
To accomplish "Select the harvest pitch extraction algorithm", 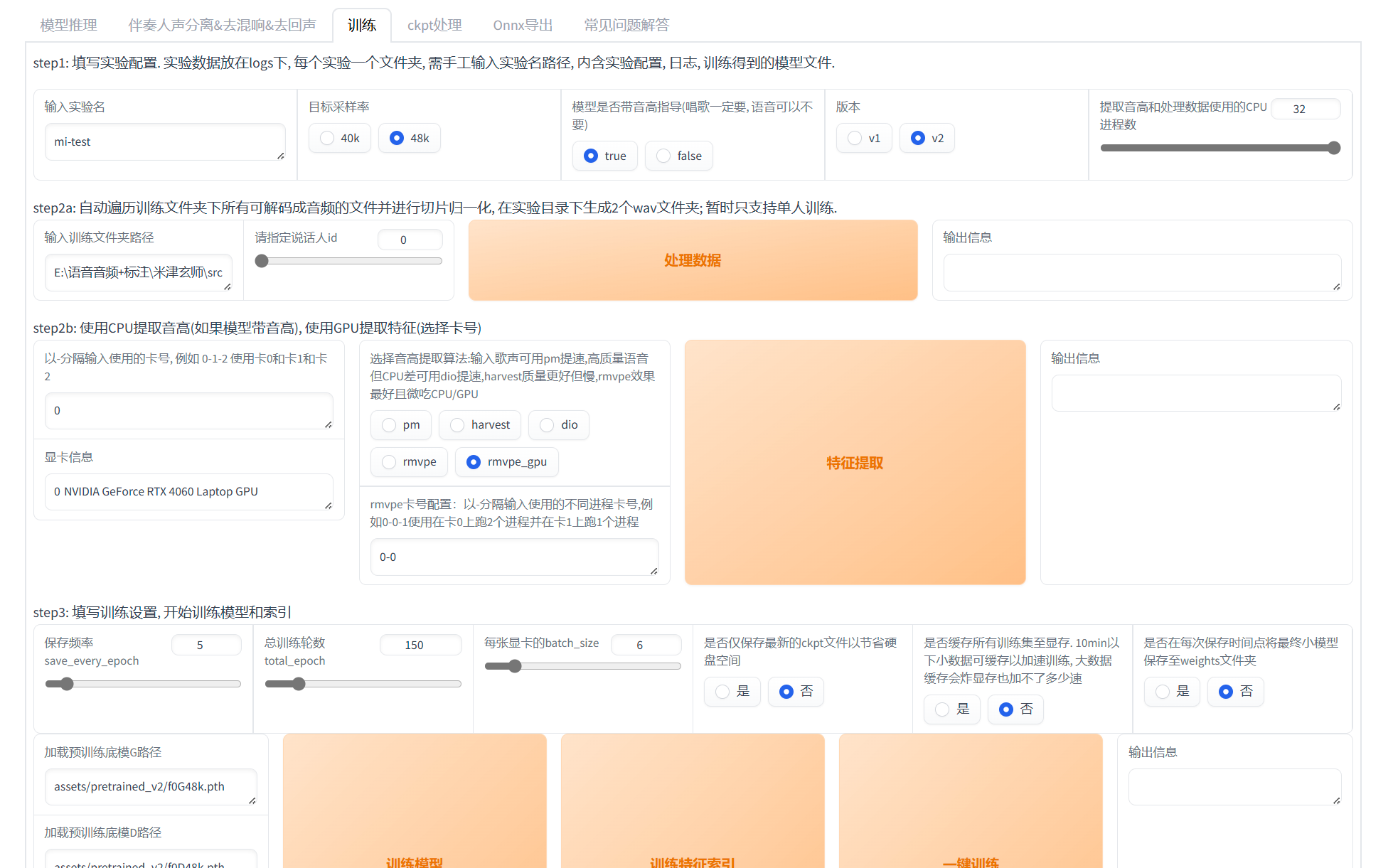I will click(480, 424).
